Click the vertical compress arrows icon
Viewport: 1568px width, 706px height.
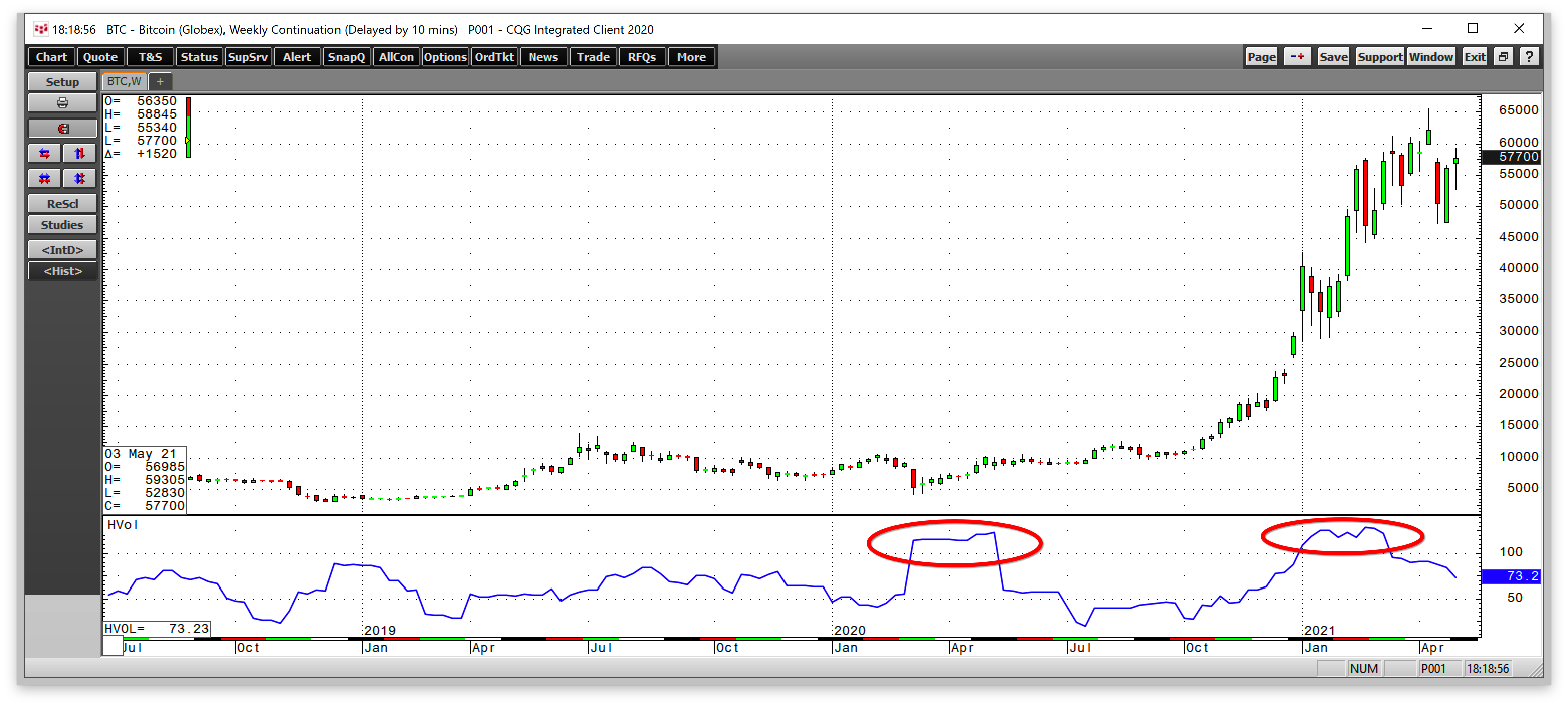click(80, 178)
